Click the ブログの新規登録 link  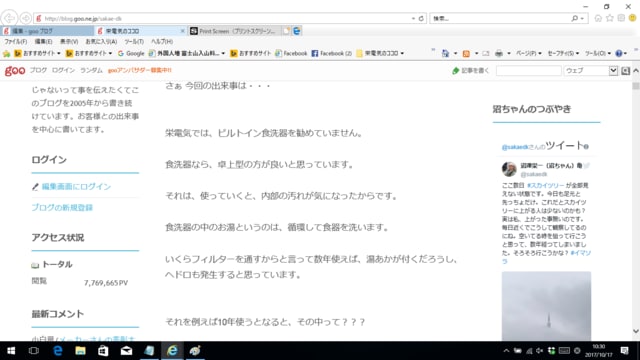[x=62, y=207]
